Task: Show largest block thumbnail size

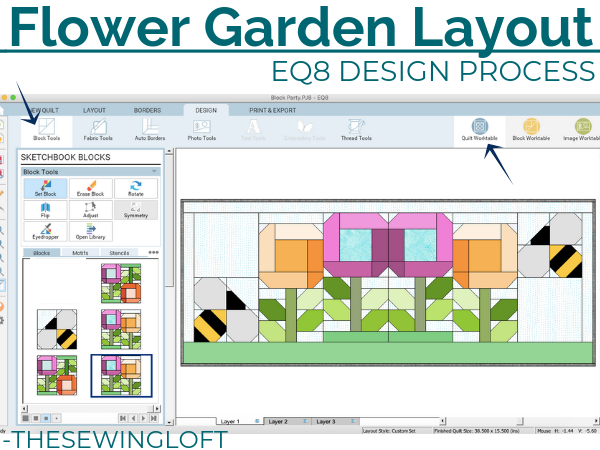Action: pos(25,418)
